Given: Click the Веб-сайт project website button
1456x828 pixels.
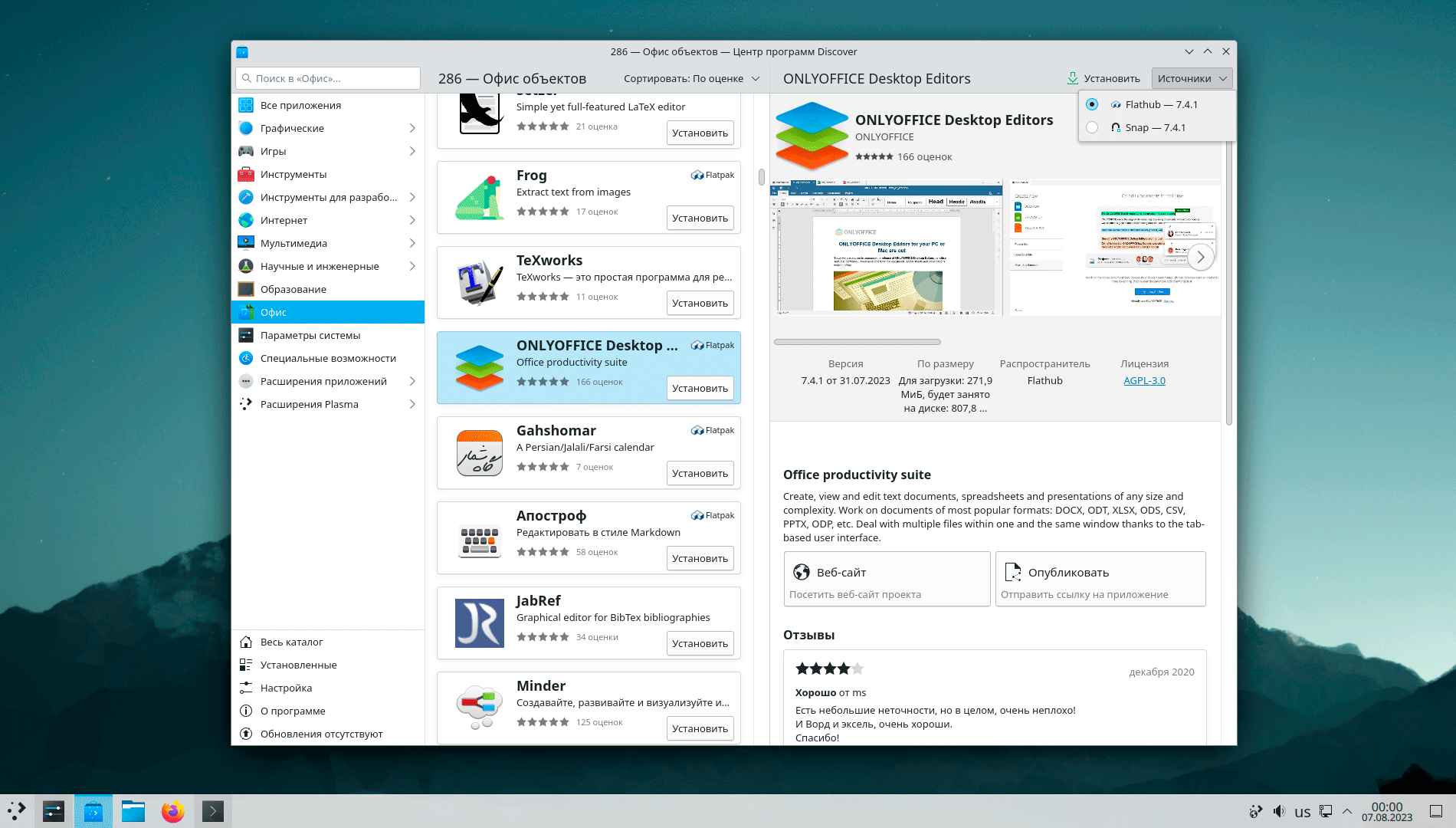Looking at the screenshot, I should [x=887, y=579].
